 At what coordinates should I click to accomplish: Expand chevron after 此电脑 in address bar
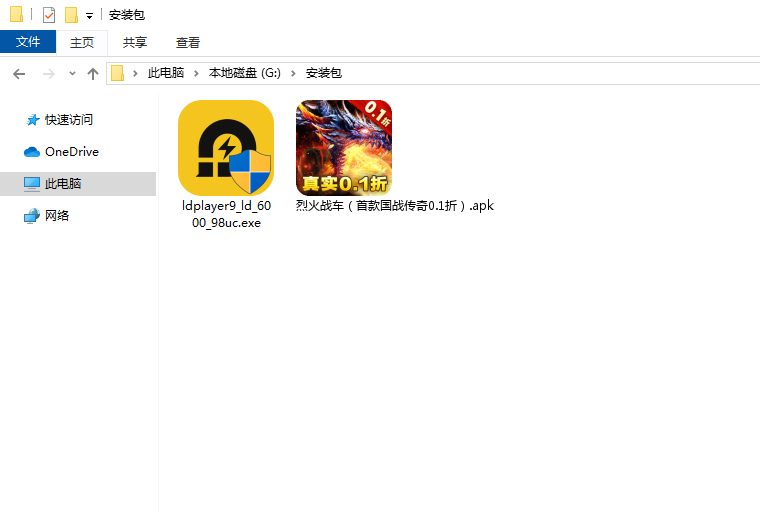(197, 73)
